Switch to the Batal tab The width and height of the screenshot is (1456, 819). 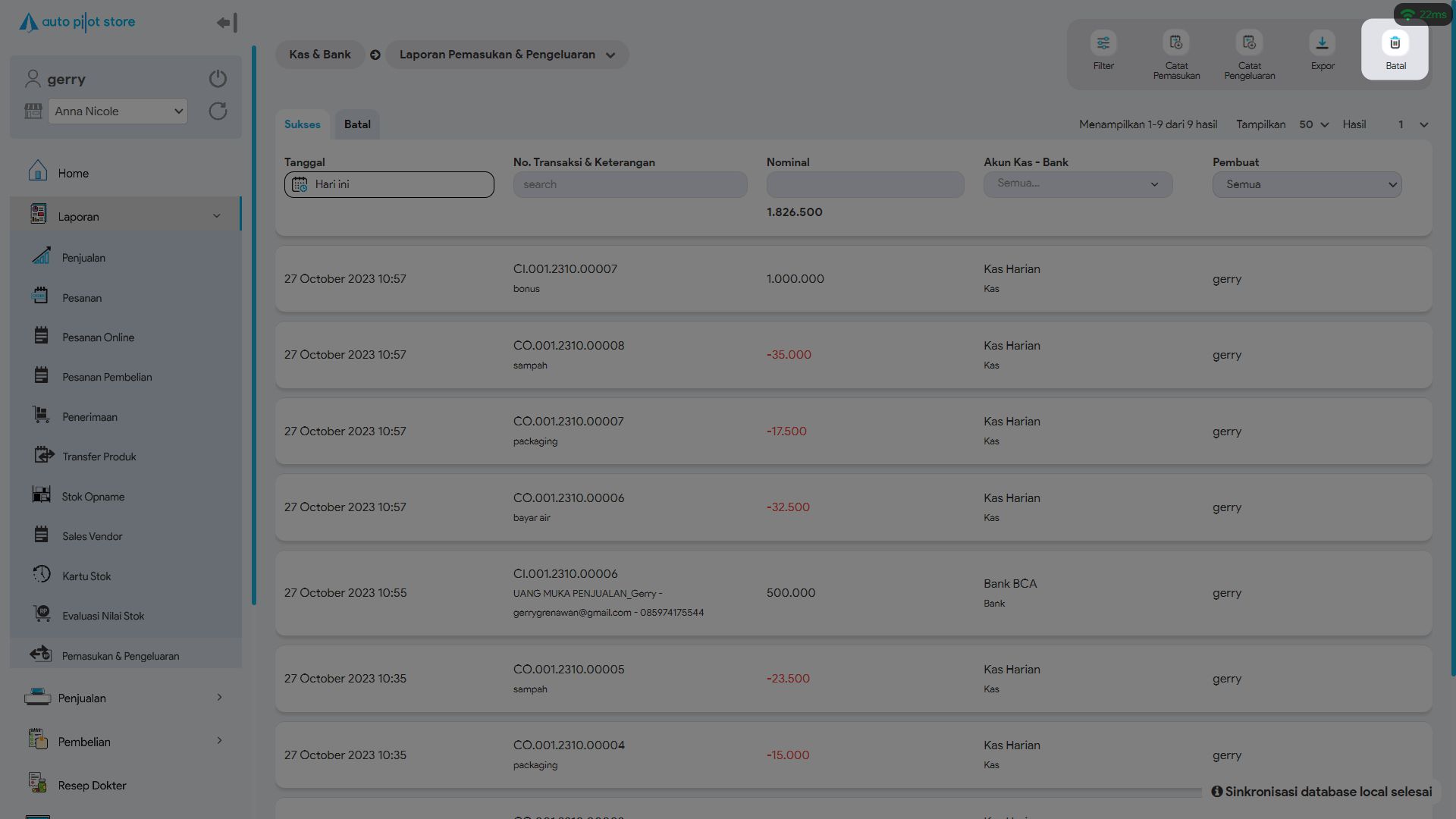357,124
